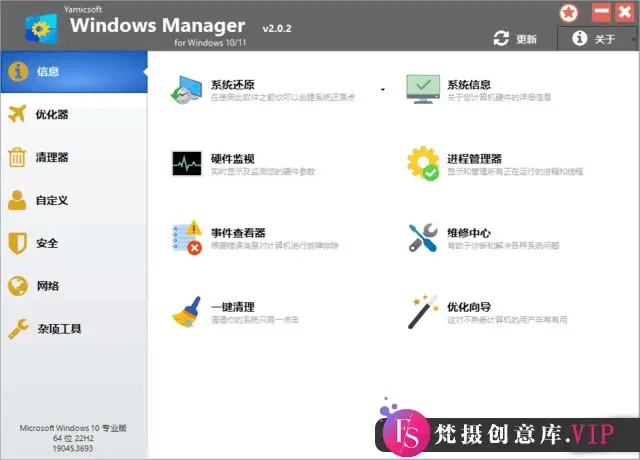Screen dimensions: 640x460
Task: Click the description under 事件查看器
Action: click(275, 246)
